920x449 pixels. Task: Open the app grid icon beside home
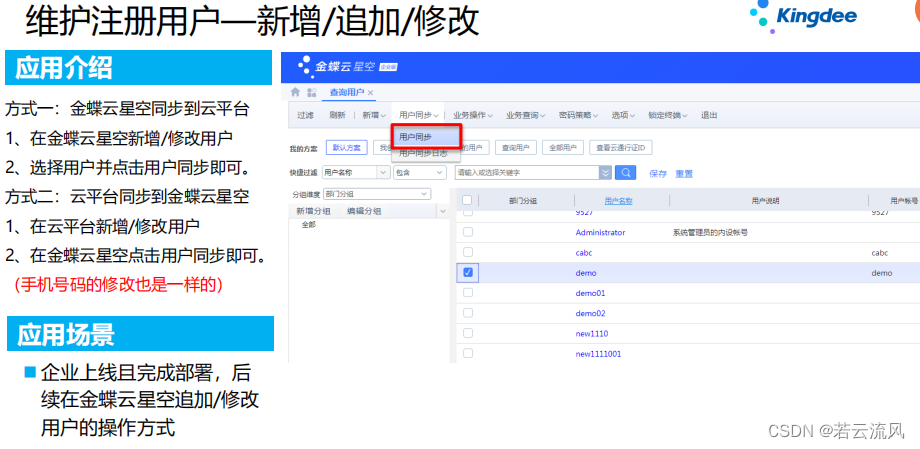coord(312,92)
